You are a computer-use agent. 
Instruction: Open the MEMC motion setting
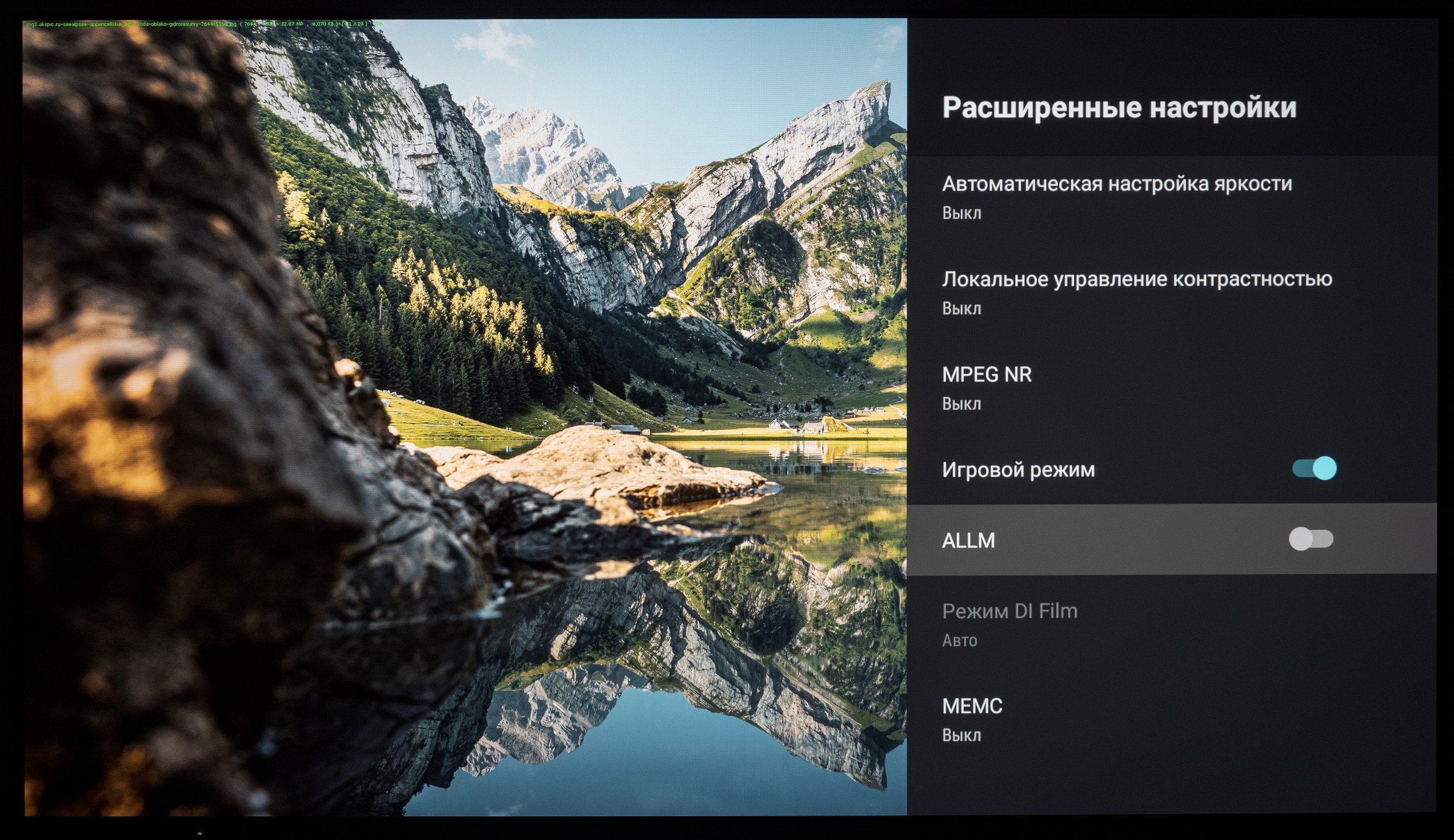coord(1171,720)
